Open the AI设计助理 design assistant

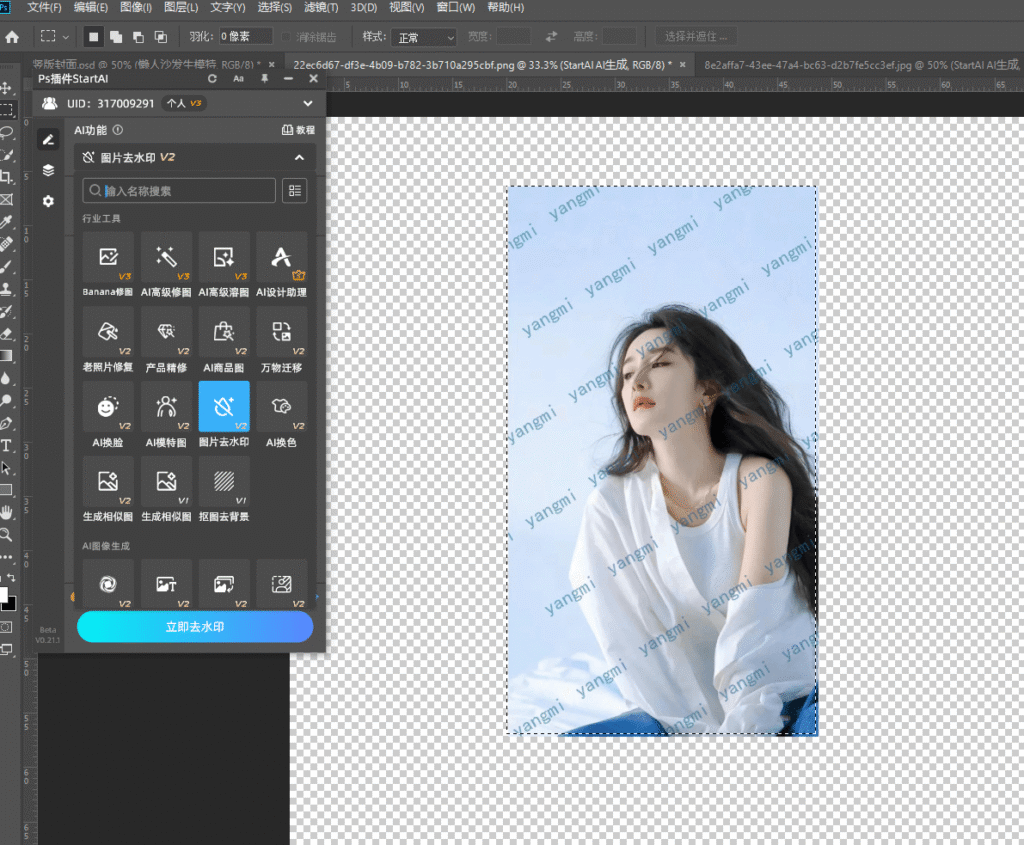click(x=281, y=258)
